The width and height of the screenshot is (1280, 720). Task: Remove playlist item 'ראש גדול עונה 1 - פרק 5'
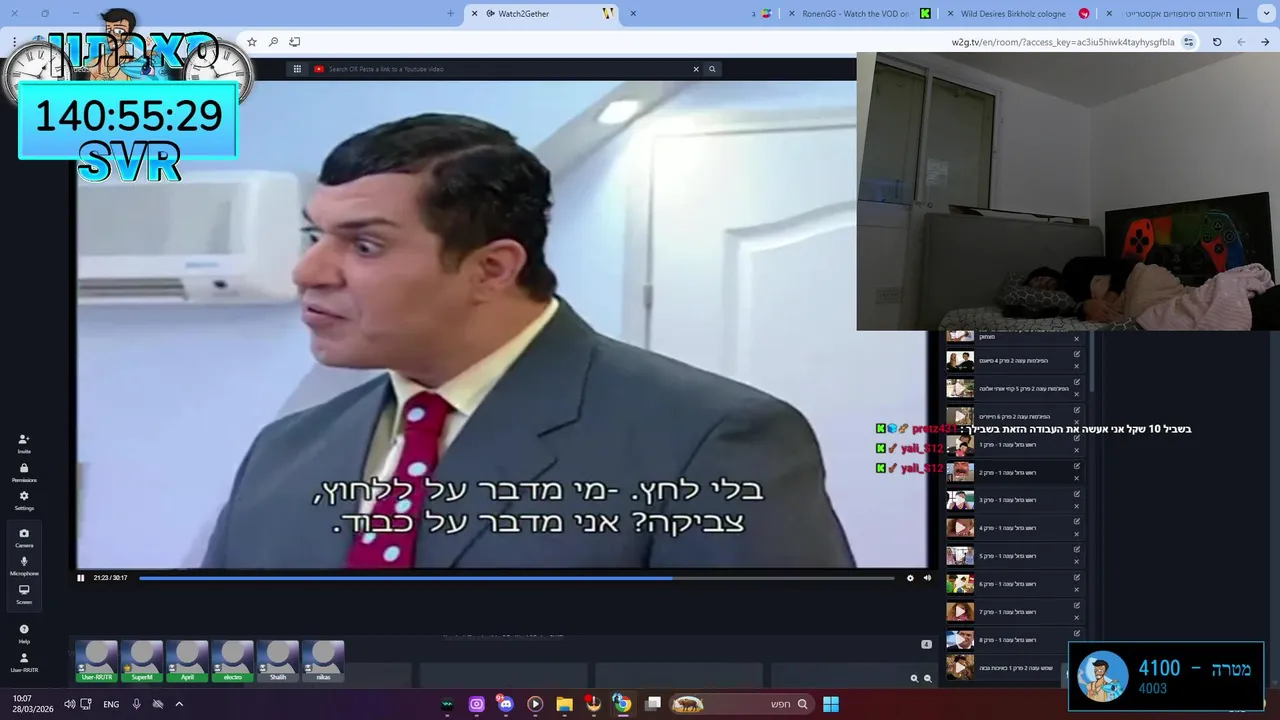pyautogui.click(x=1077, y=562)
